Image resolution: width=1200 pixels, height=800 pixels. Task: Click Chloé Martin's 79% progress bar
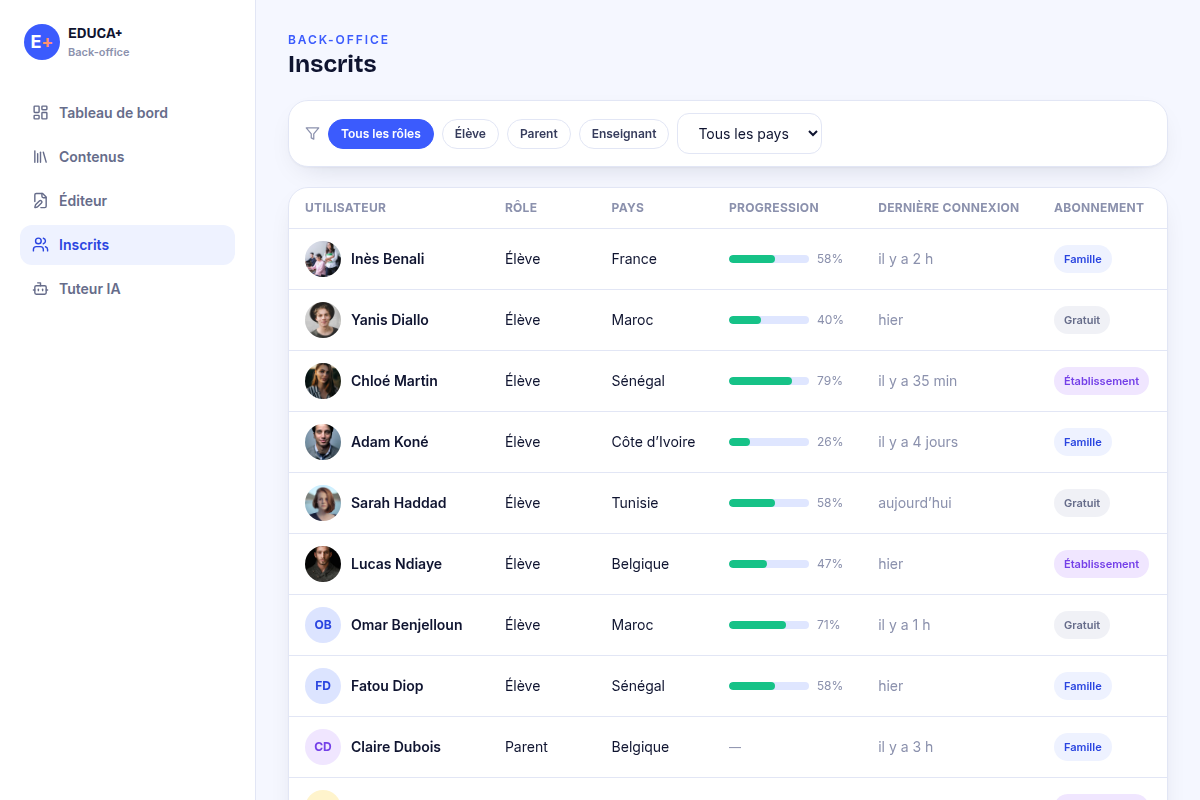[769, 381]
